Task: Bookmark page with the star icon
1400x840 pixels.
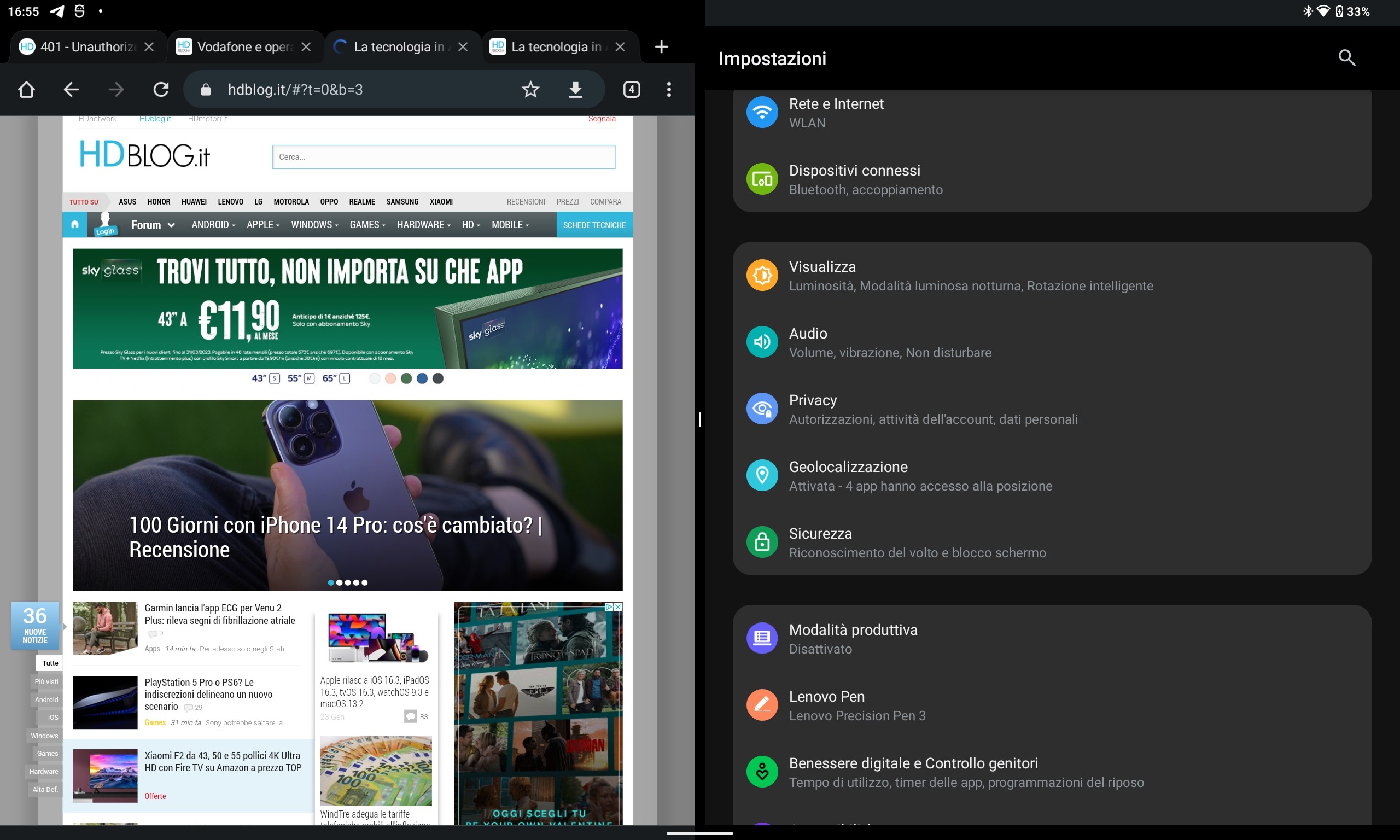Action: tap(530, 90)
